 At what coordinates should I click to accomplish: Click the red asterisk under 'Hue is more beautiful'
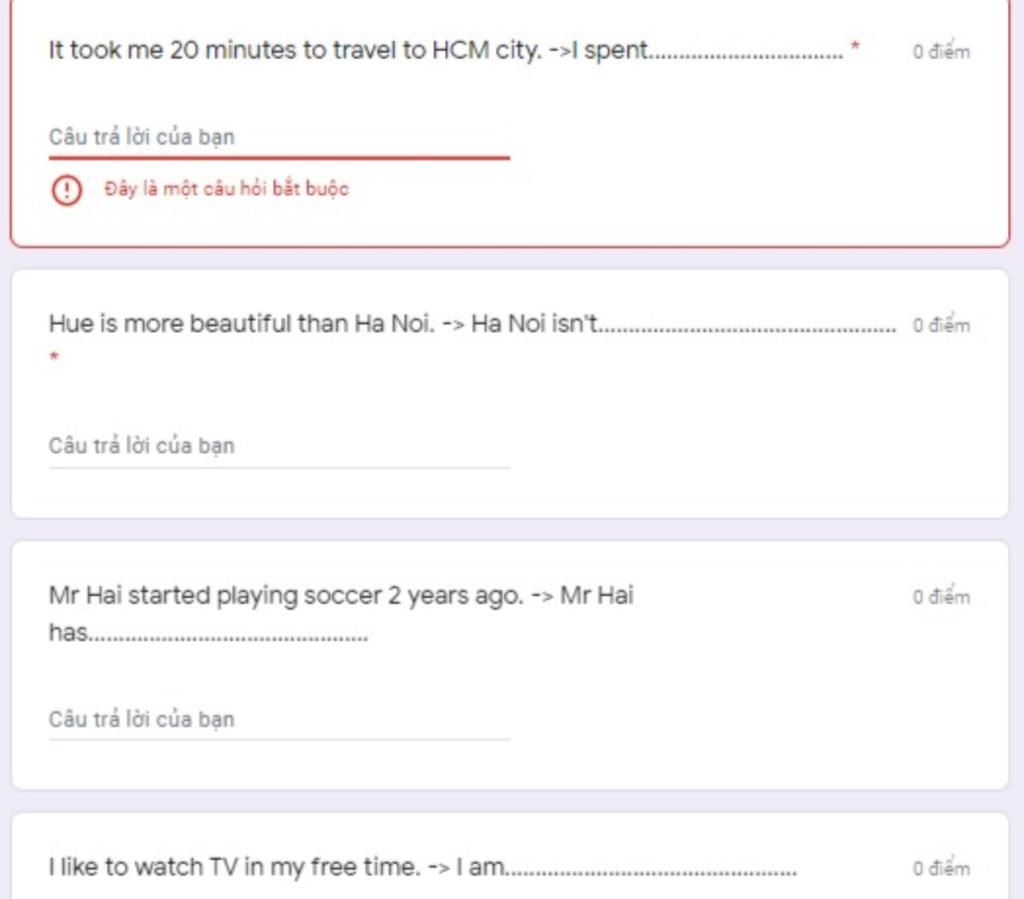tap(54, 356)
